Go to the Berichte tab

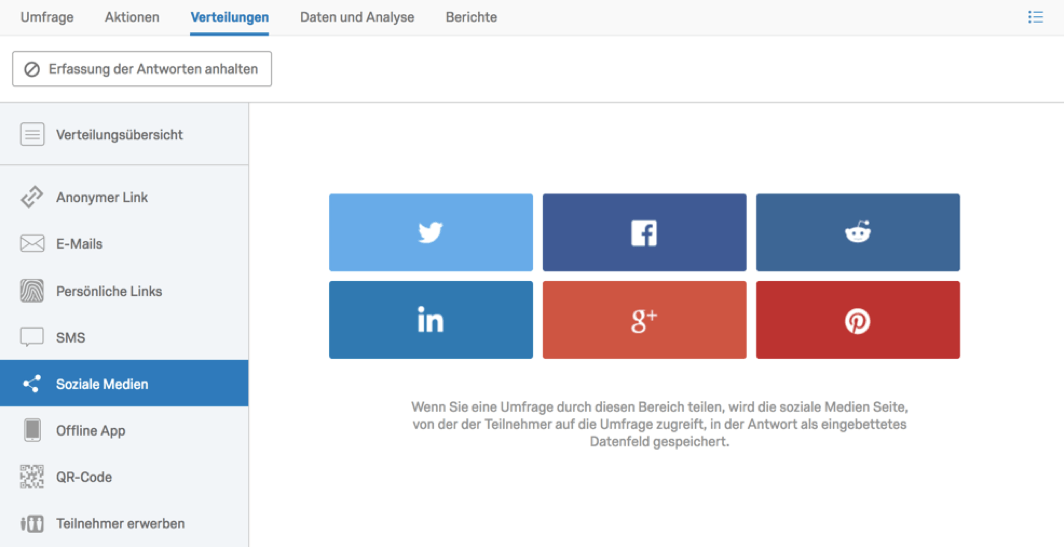click(x=472, y=18)
